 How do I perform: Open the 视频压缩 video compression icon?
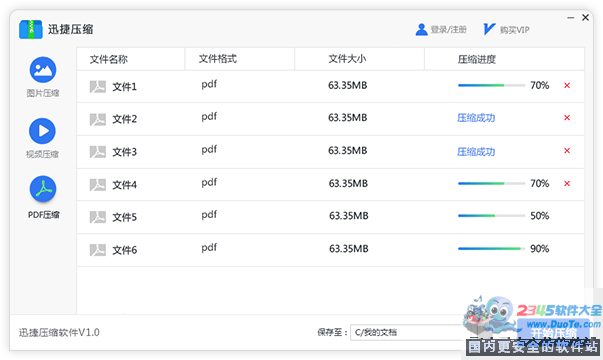coord(43,131)
